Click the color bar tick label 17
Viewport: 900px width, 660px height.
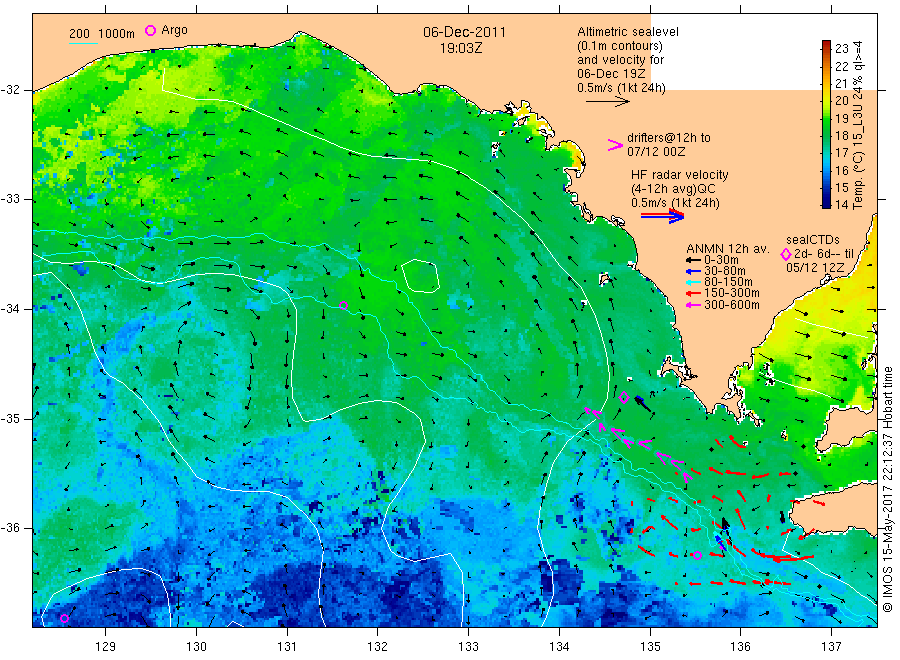[841, 153]
